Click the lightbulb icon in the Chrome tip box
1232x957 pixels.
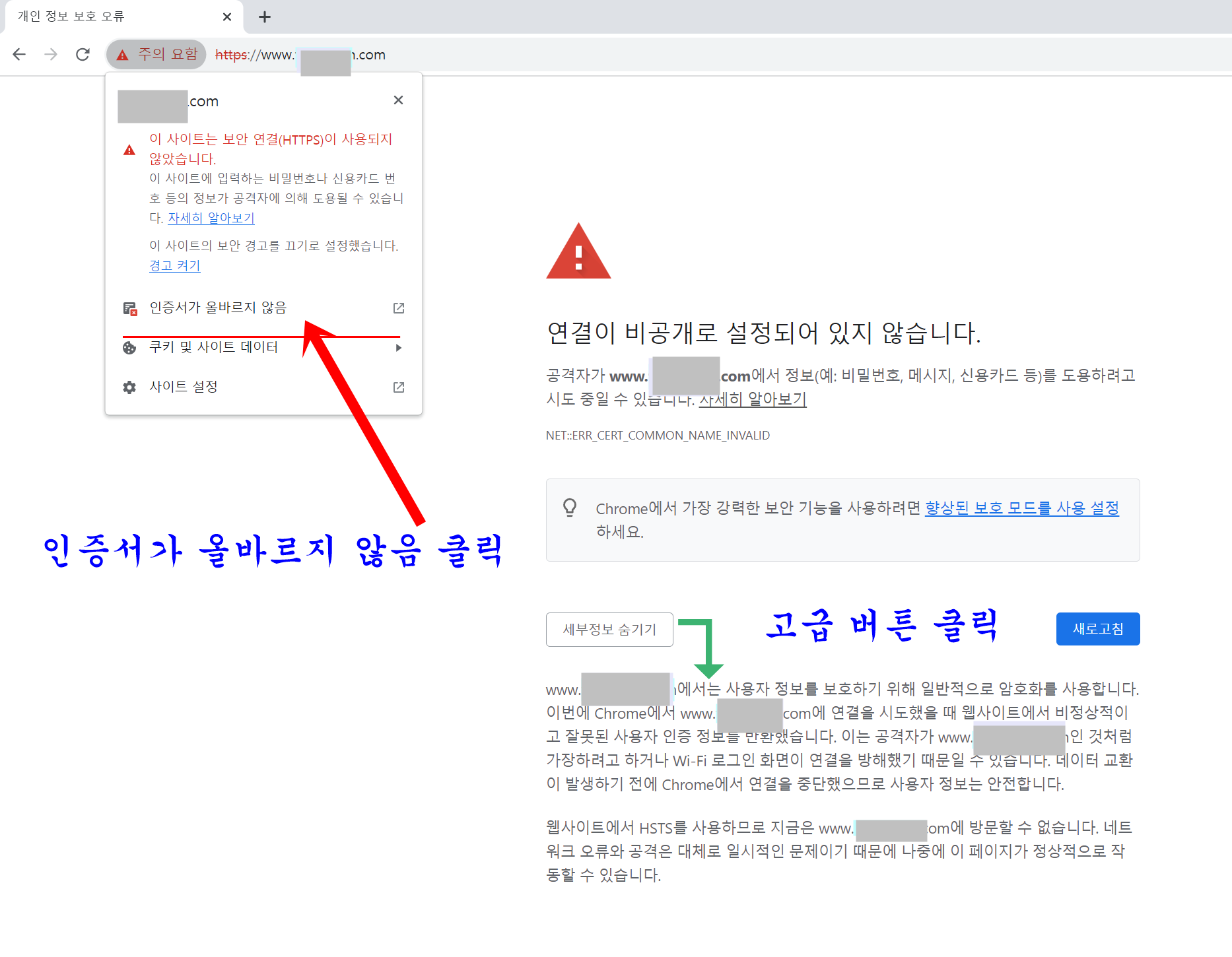click(x=569, y=508)
